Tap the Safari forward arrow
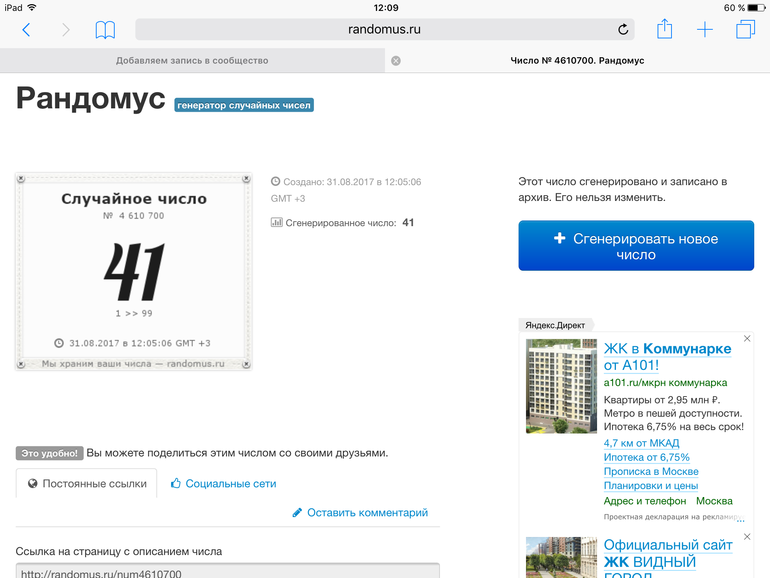The height and width of the screenshot is (578, 770). (x=66, y=30)
